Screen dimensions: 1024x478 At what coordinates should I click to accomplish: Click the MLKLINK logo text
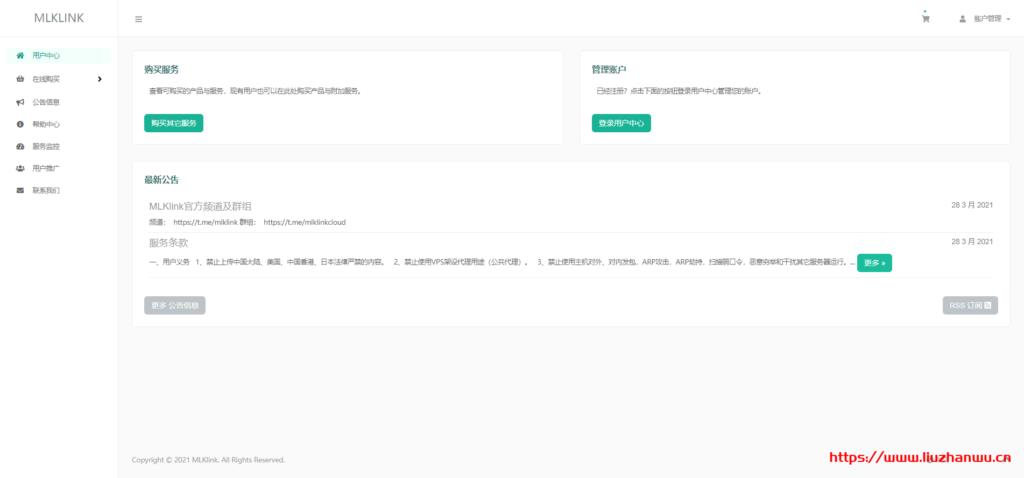coord(58,18)
